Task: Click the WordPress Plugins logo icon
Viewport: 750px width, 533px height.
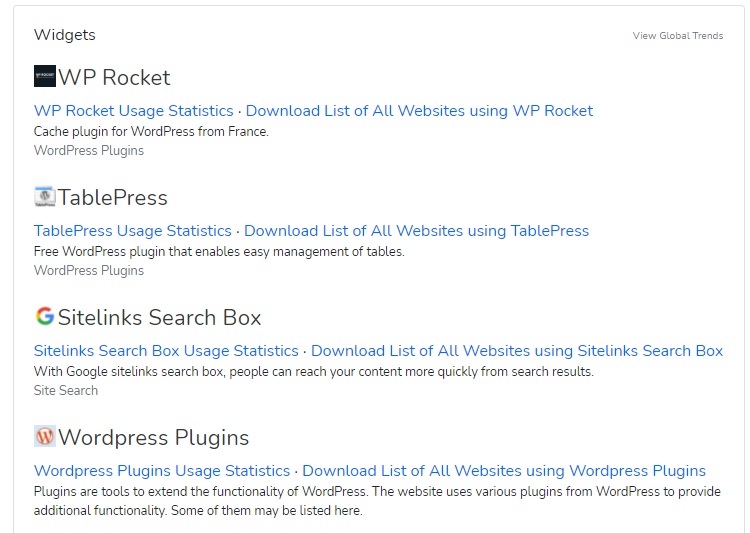Action: click(45, 436)
